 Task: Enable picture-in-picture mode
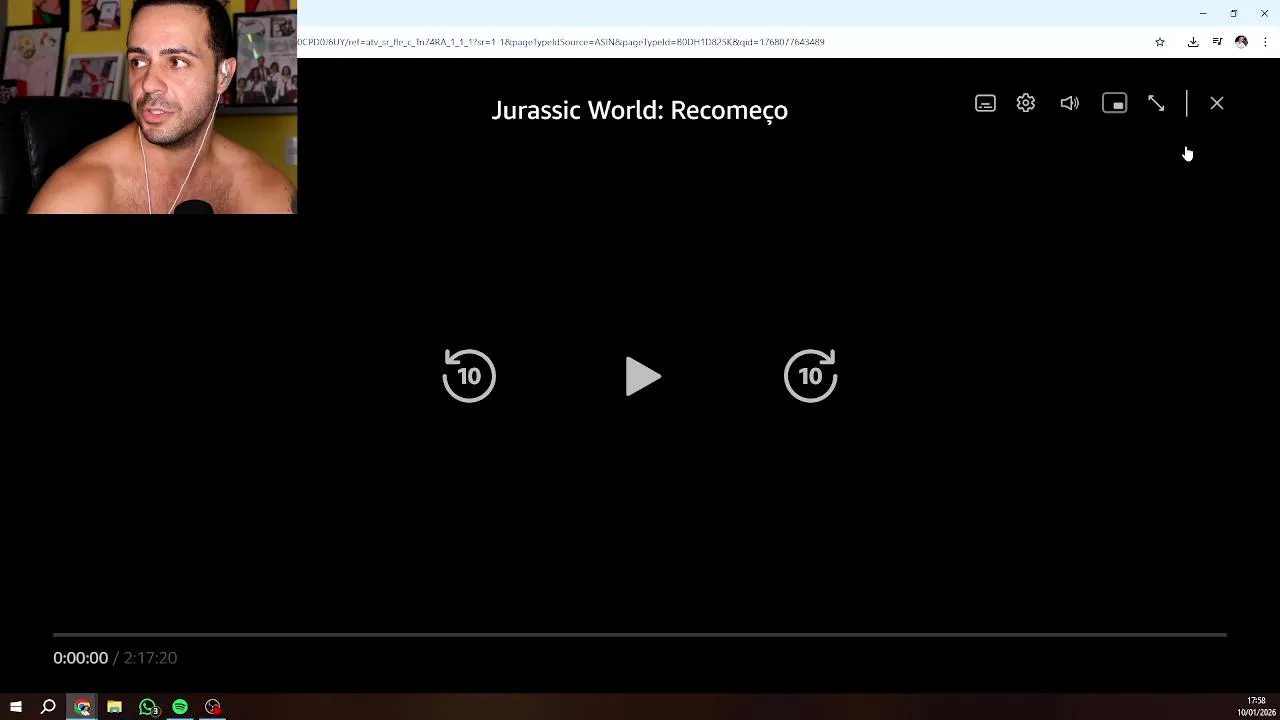tap(1114, 103)
